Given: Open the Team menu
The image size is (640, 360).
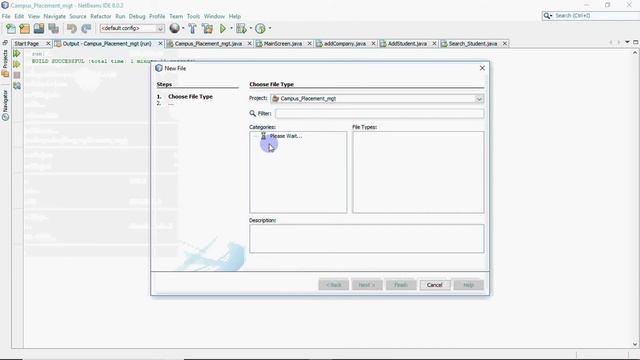Looking at the screenshot, I should tap(176, 16).
